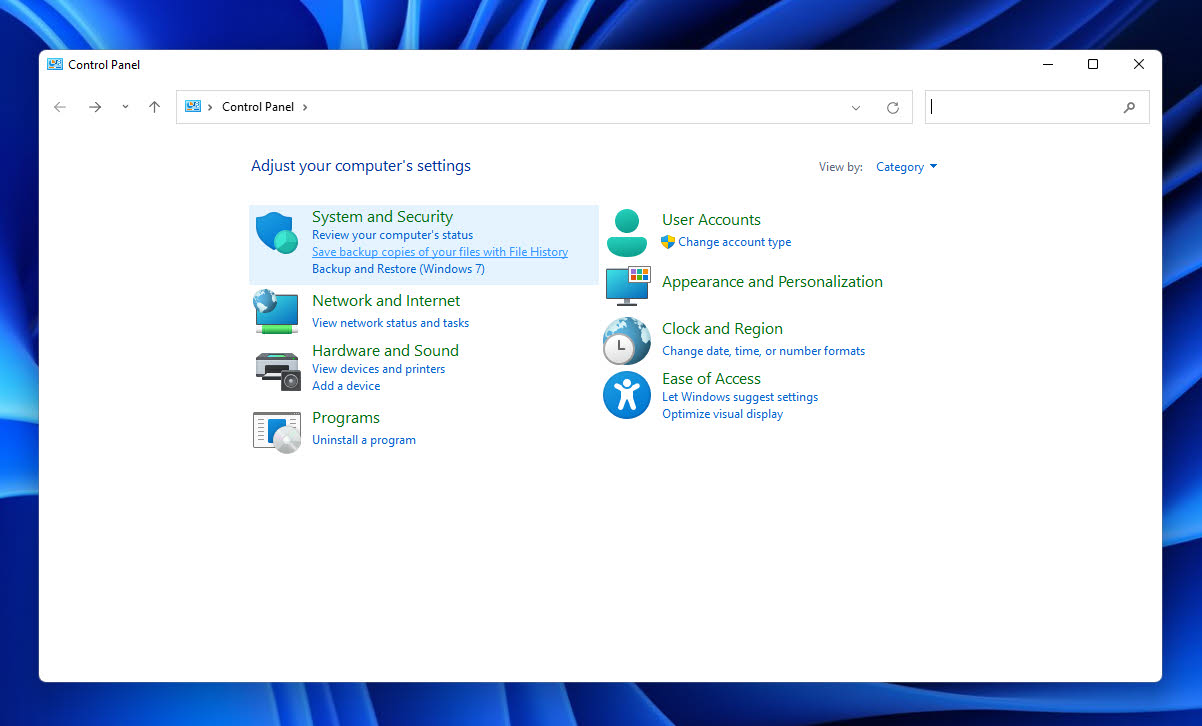This screenshot has height=726, width=1202.
Task: Click Review your computer's status
Action: pos(392,235)
